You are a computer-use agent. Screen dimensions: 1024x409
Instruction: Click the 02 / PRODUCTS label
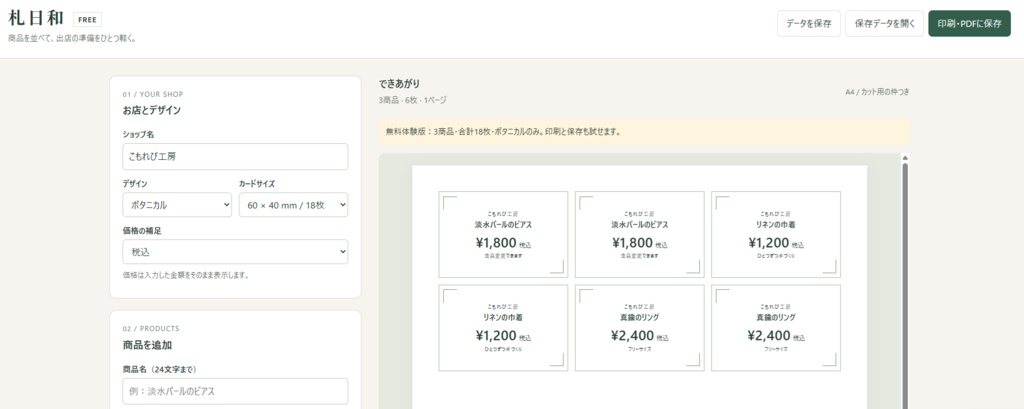point(151,329)
